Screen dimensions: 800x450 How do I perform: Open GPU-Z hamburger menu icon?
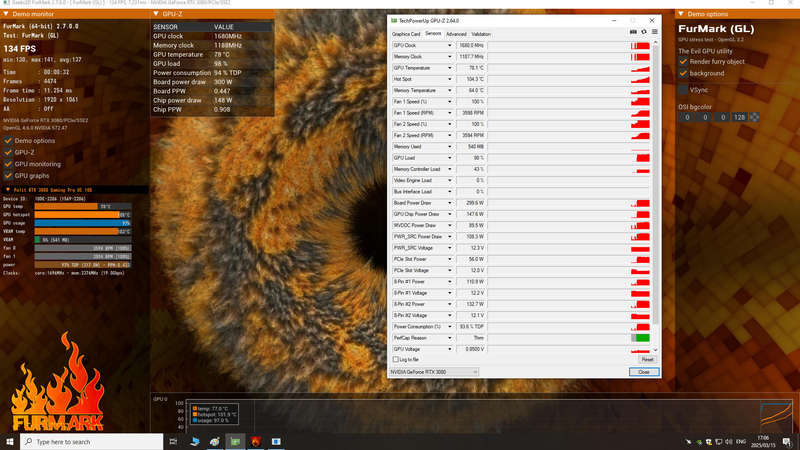655,32
